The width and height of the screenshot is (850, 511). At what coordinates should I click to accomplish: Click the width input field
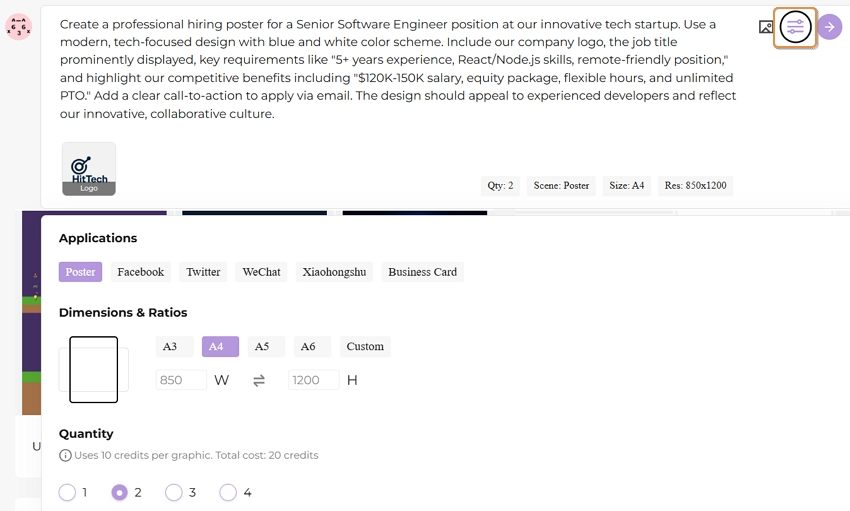click(x=181, y=380)
